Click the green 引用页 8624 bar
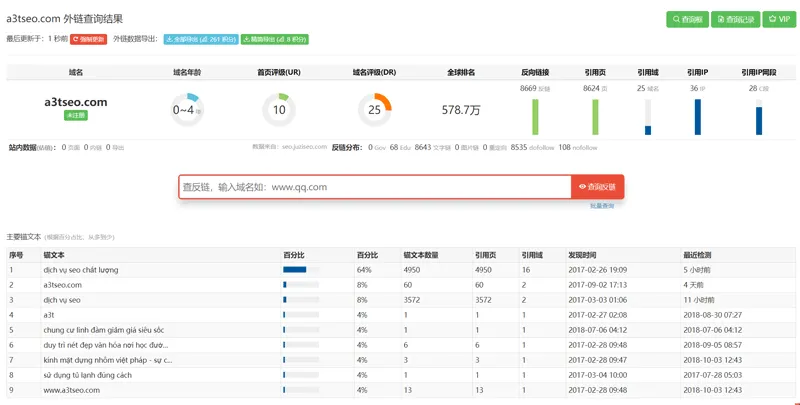 (x=595, y=117)
